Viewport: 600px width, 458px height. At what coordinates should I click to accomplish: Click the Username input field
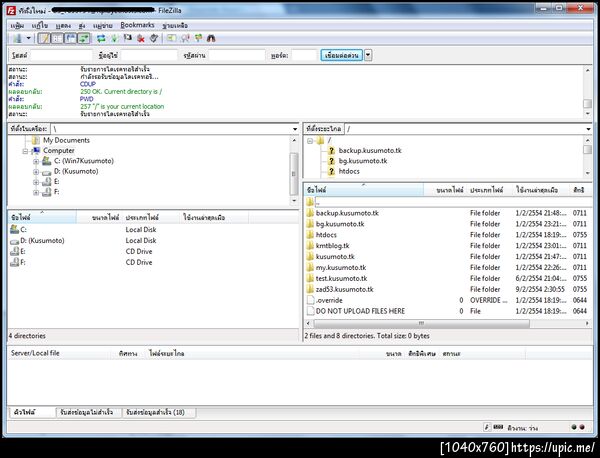pyautogui.click(x=149, y=55)
